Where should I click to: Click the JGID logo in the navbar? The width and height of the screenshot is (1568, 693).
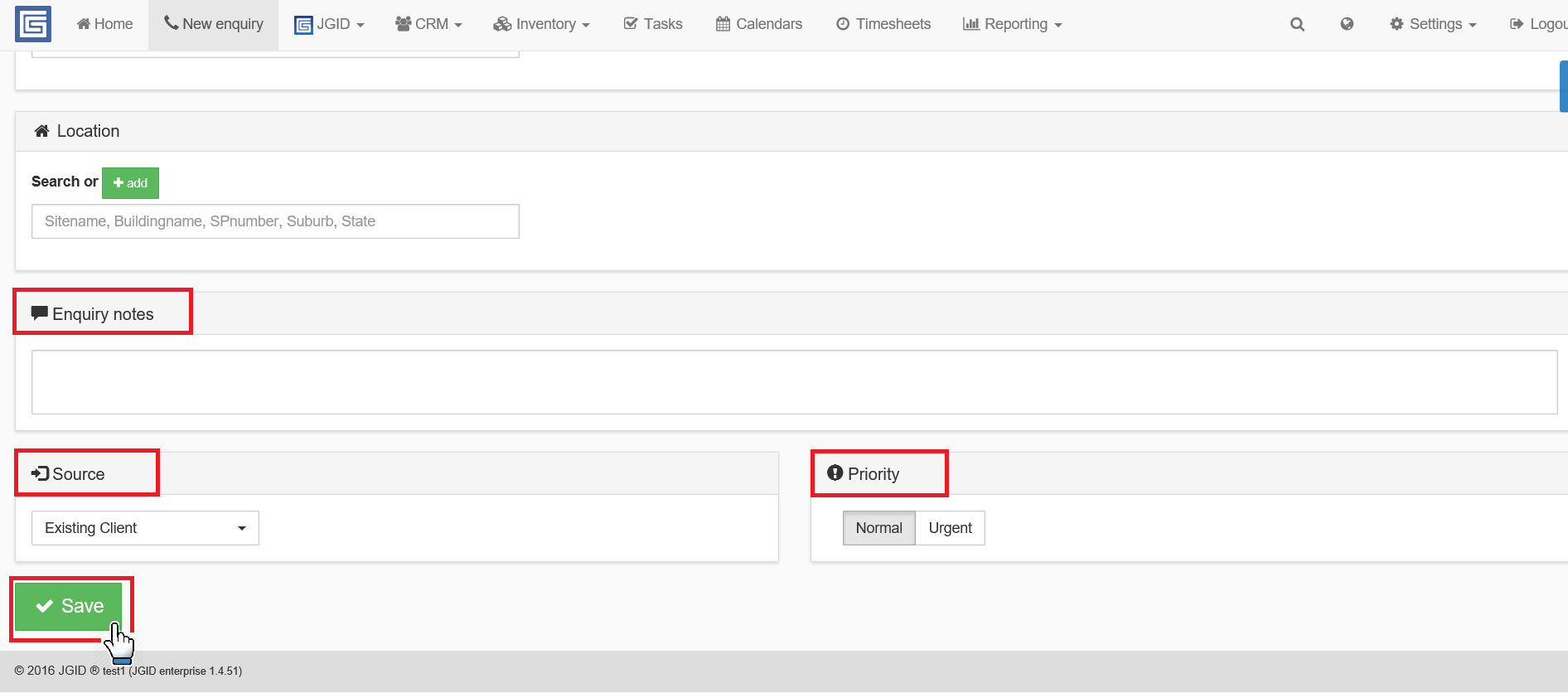pyautogui.click(x=33, y=24)
